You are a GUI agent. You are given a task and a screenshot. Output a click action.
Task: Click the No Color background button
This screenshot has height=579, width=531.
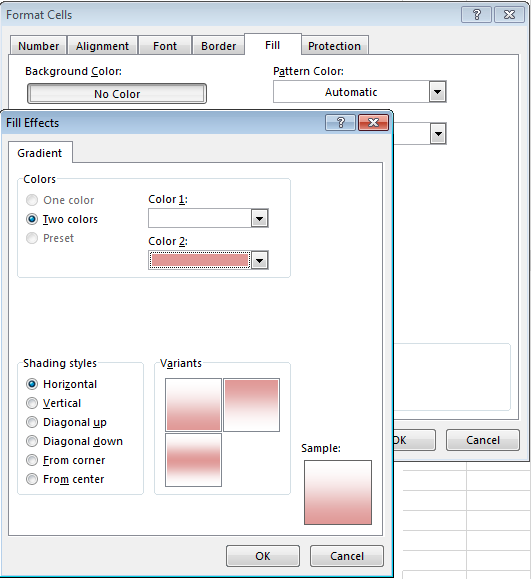point(117,94)
